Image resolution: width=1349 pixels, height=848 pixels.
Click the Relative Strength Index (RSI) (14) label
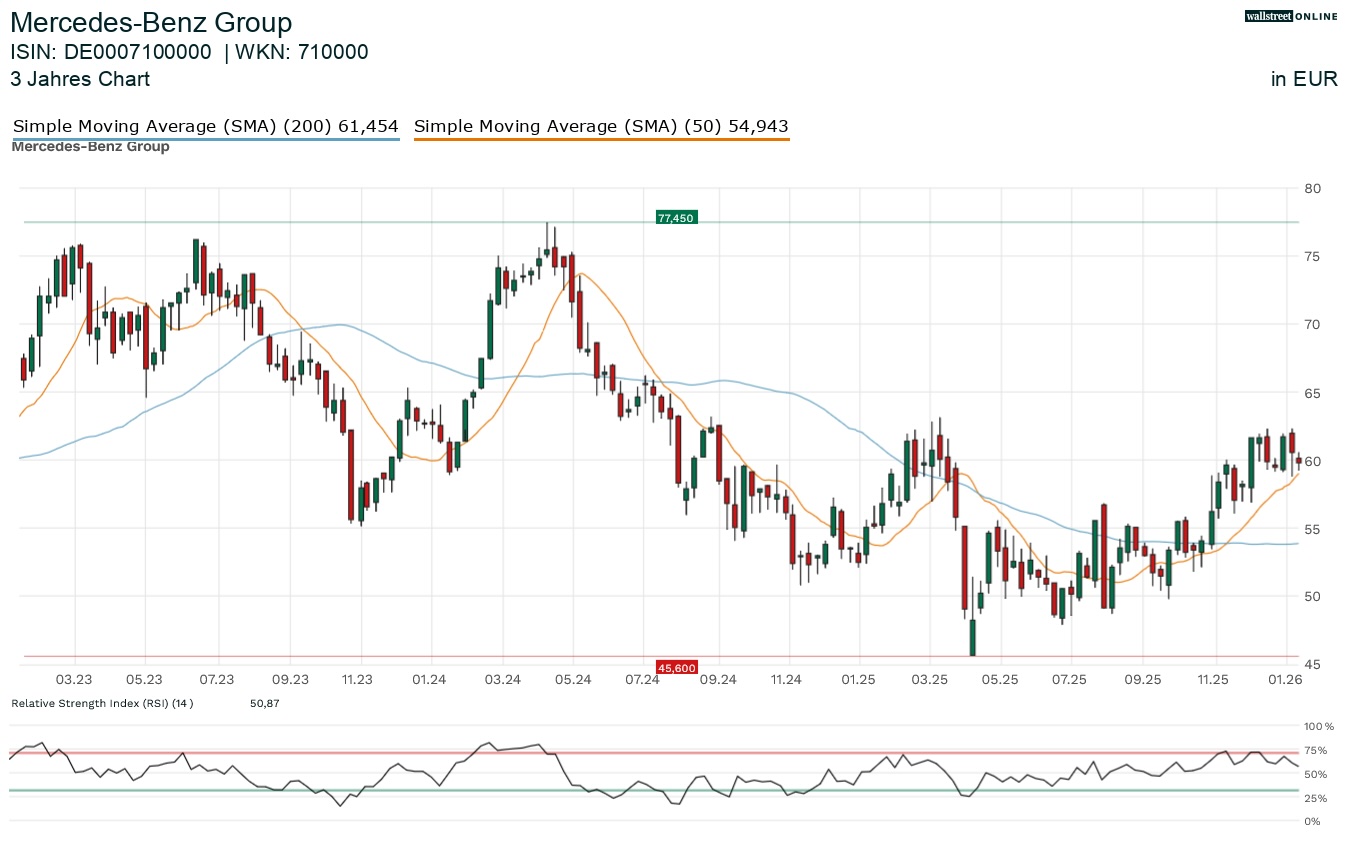point(102,703)
